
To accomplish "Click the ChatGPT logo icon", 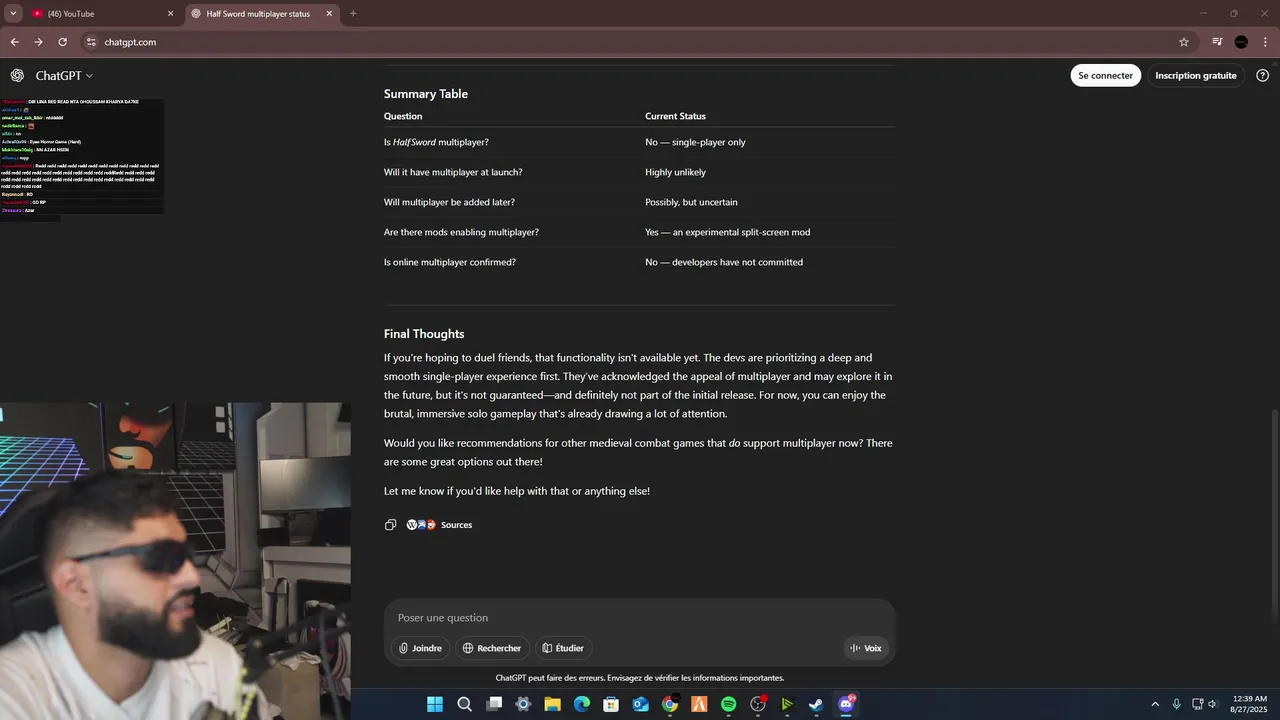I will tap(17, 76).
